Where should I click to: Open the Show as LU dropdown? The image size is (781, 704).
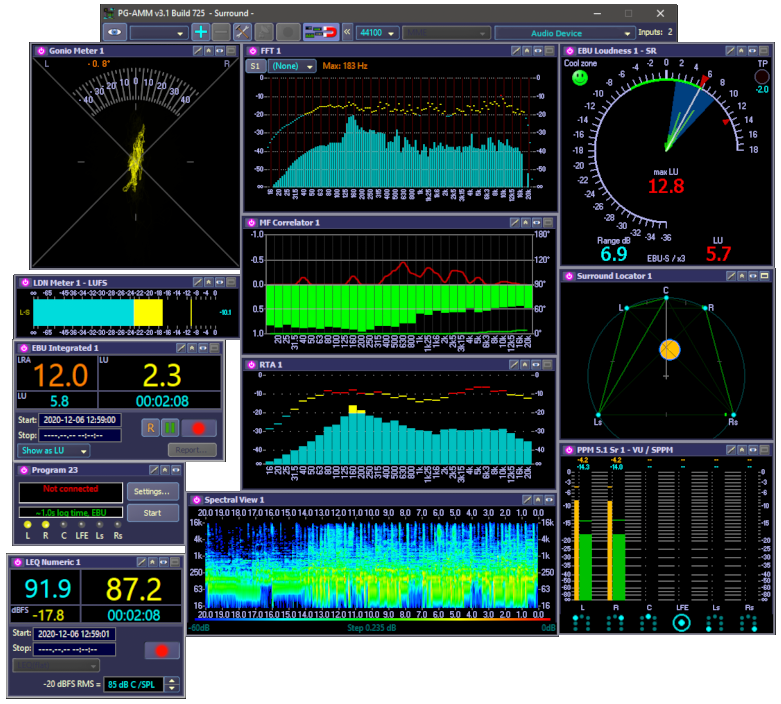pos(52,450)
